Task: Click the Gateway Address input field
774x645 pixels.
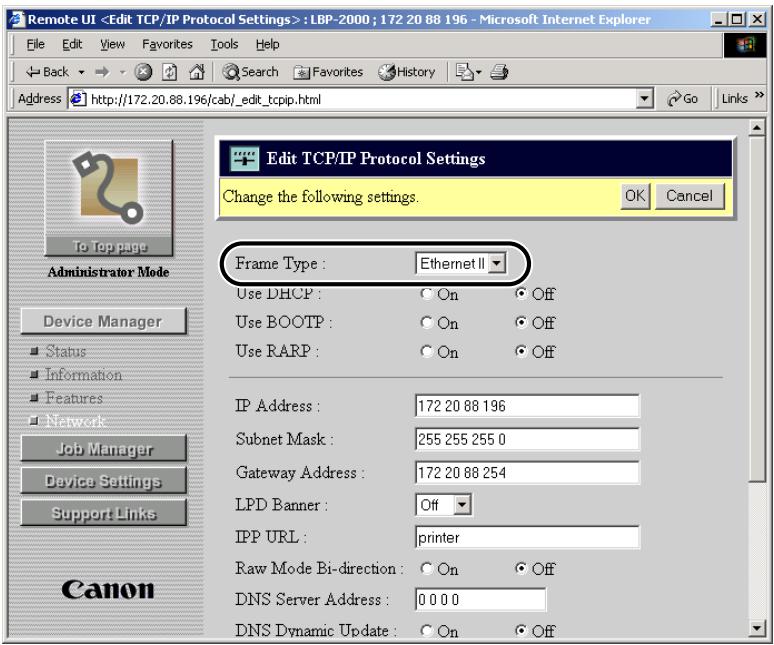Action: [527, 473]
